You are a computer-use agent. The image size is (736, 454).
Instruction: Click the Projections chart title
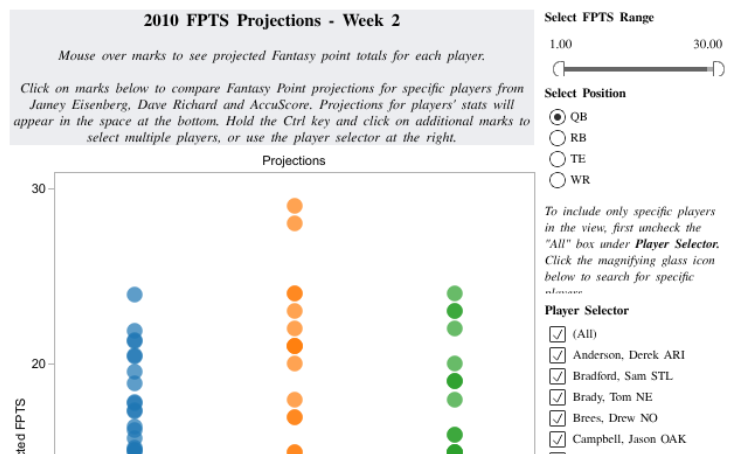click(x=294, y=160)
